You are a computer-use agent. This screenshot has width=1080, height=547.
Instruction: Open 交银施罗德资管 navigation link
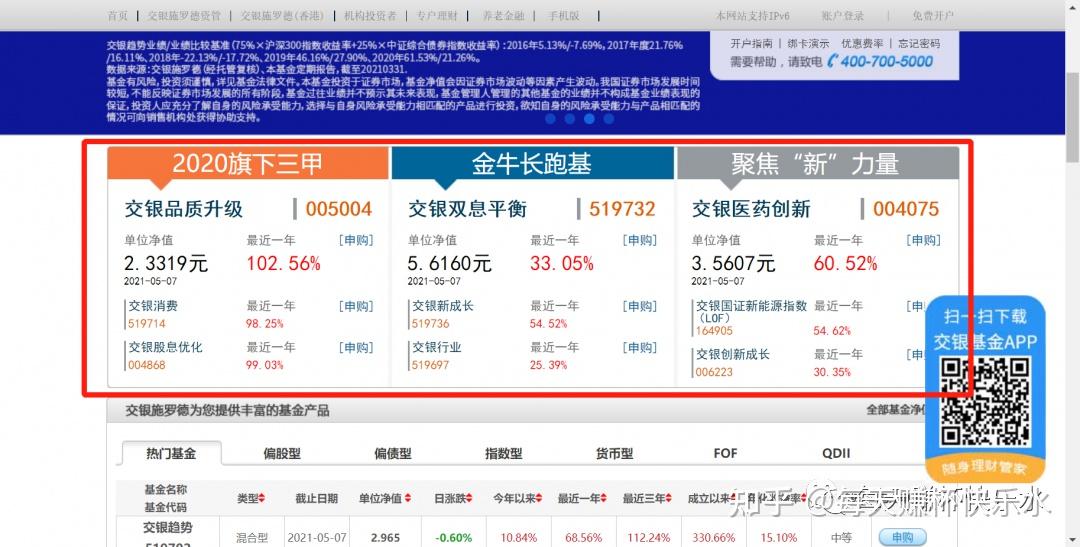tap(184, 15)
